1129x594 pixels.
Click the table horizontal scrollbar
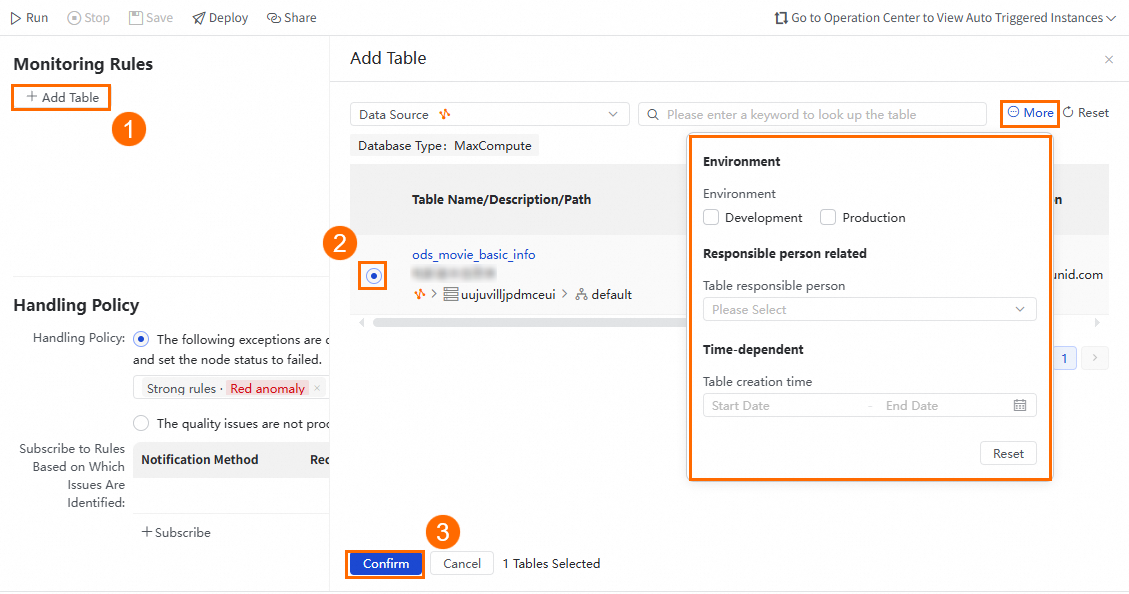(x=529, y=323)
